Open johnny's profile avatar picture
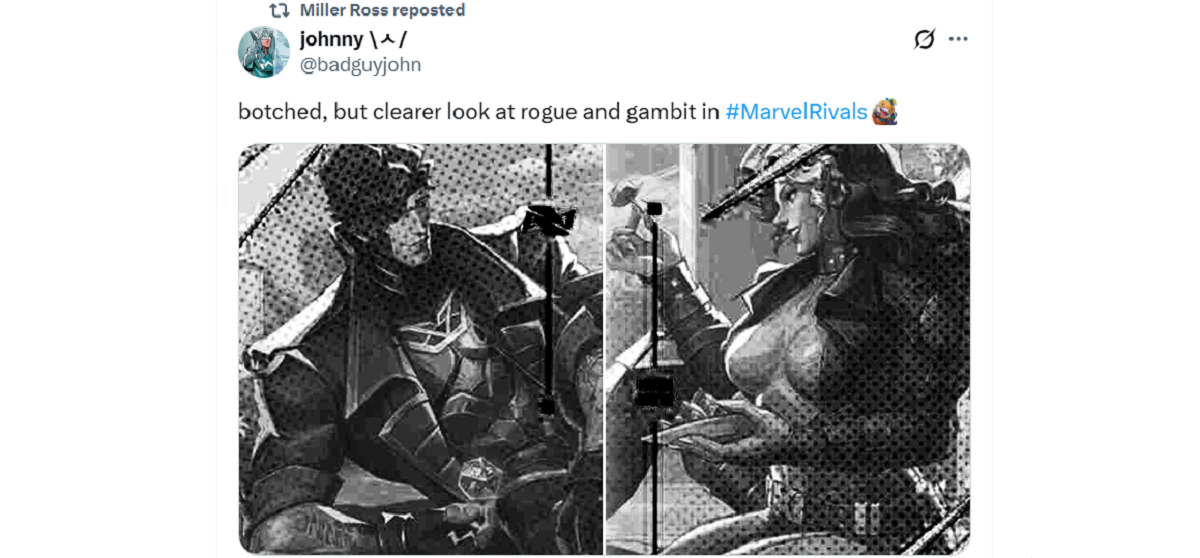1200x558 pixels. [x=263, y=52]
